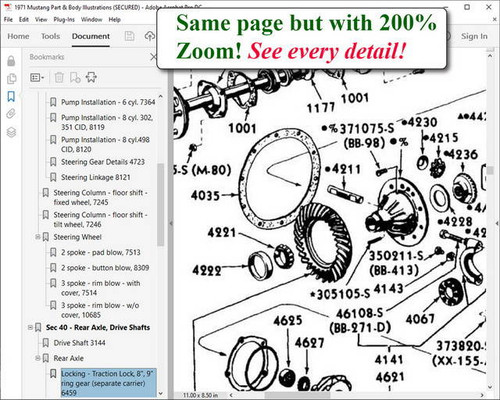Click bookmark icon beside 3 spoke w/o cover
500x400 pixels.
pos(53,305)
